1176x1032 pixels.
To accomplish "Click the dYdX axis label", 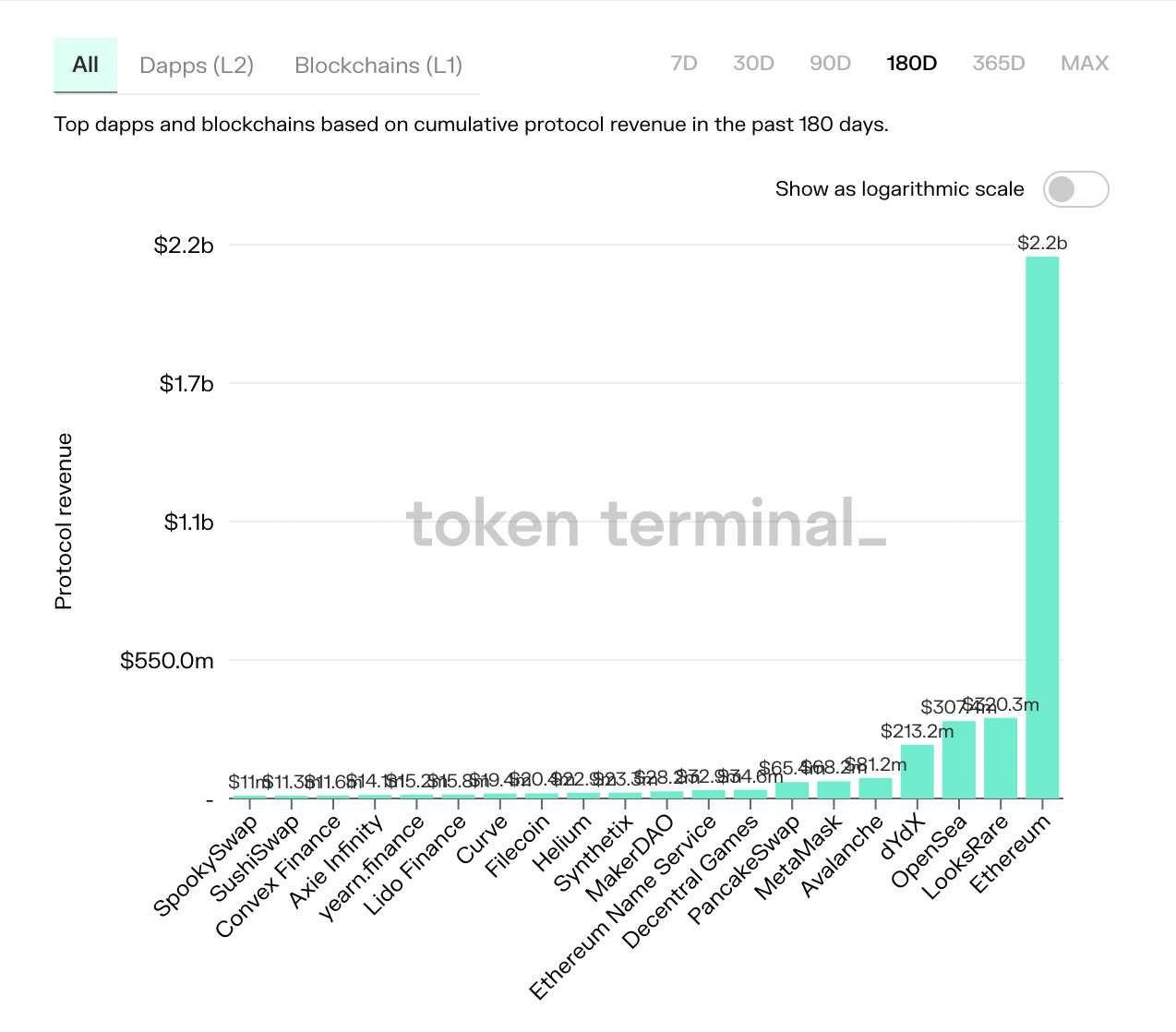I will click(x=903, y=837).
